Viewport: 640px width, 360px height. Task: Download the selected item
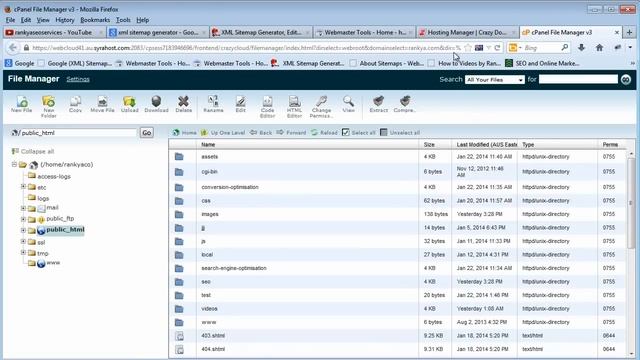pyautogui.click(x=156, y=104)
